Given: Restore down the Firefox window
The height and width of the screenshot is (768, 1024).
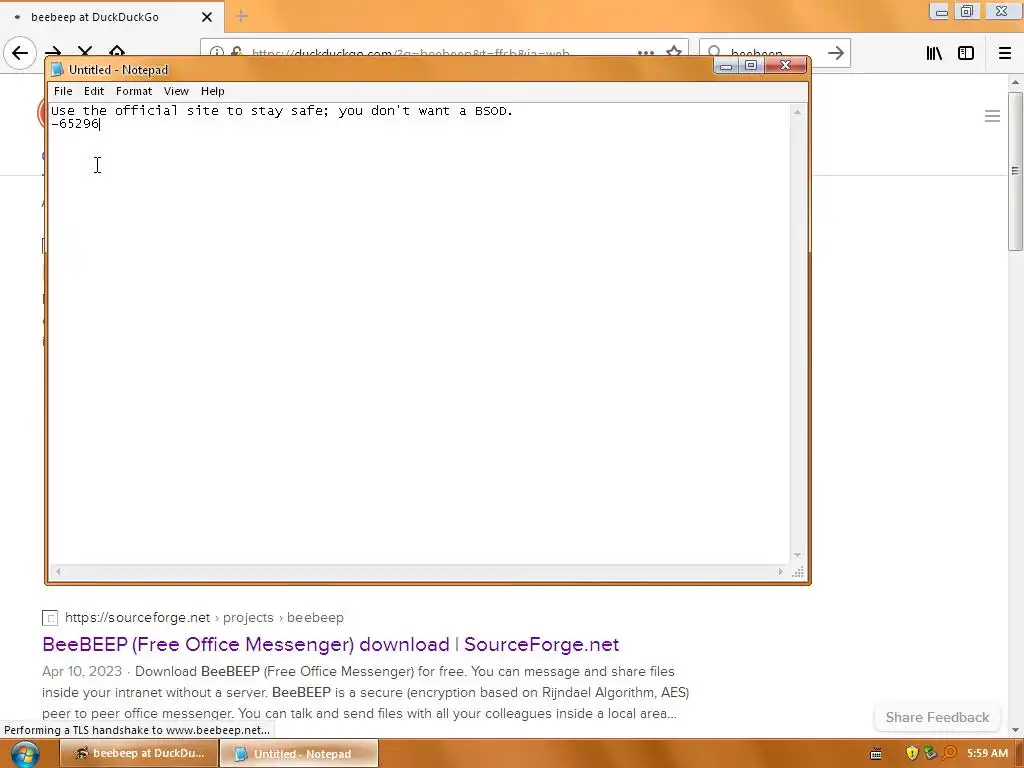Looking at the screenshot, I should click(967, 12).
